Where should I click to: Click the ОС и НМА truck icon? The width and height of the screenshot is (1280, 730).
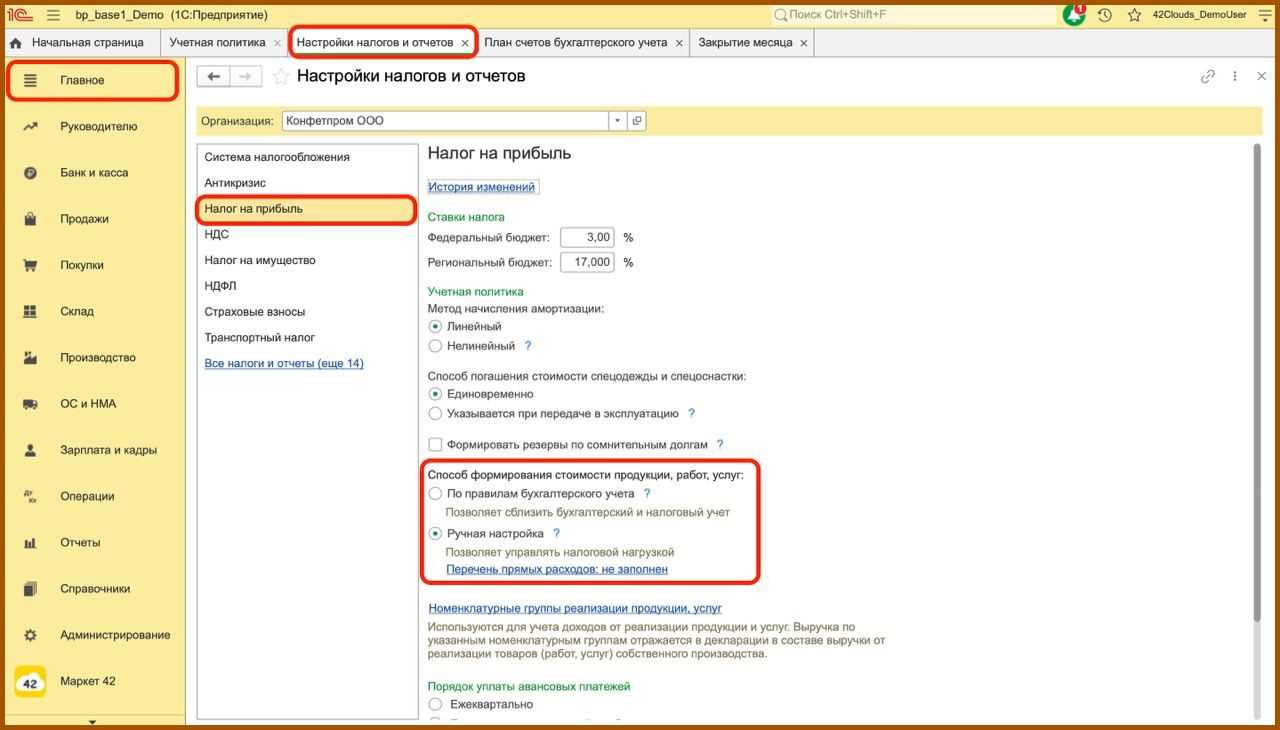[30, 404]
